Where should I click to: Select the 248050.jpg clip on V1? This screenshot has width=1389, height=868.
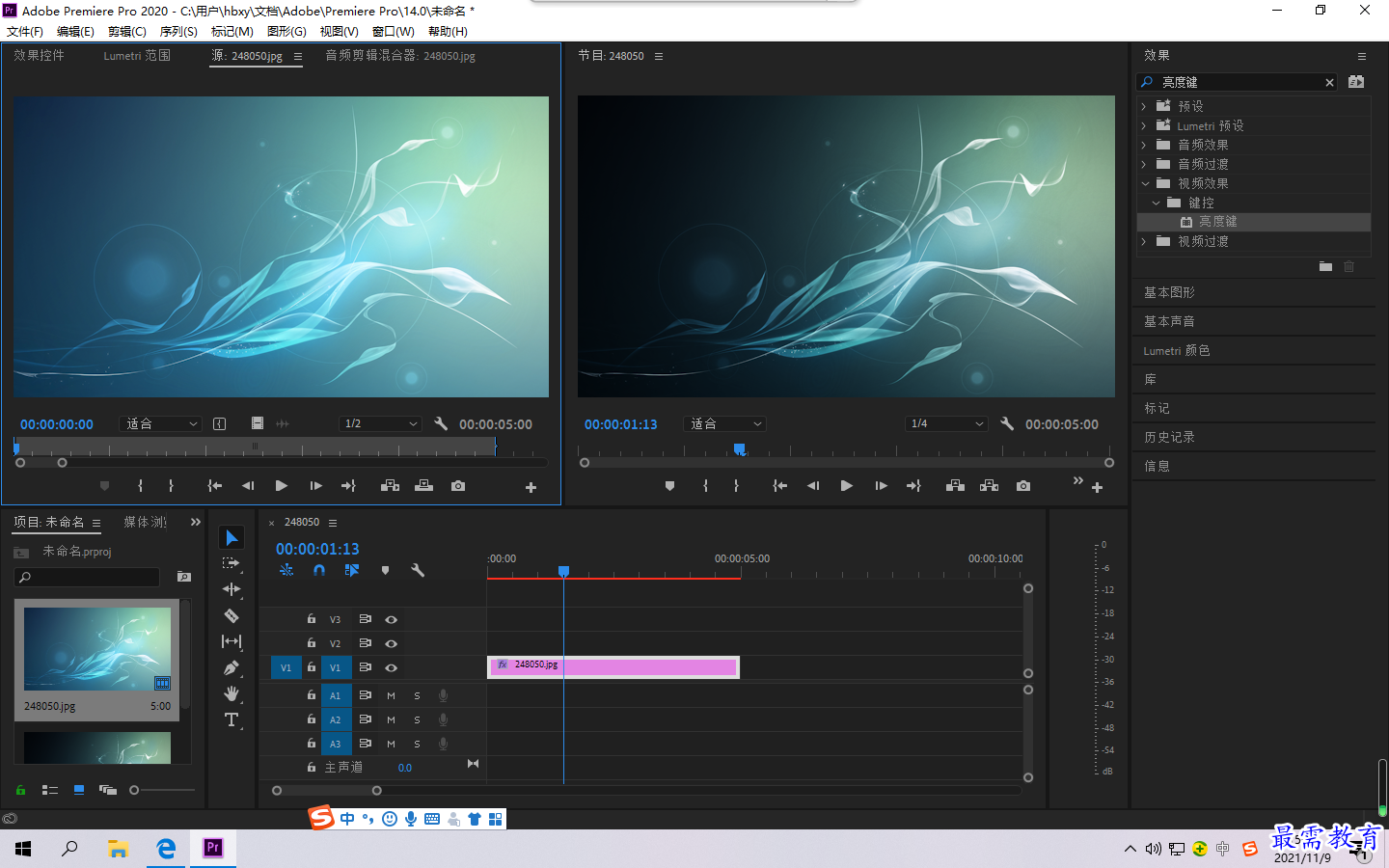[x=613, y=666]
